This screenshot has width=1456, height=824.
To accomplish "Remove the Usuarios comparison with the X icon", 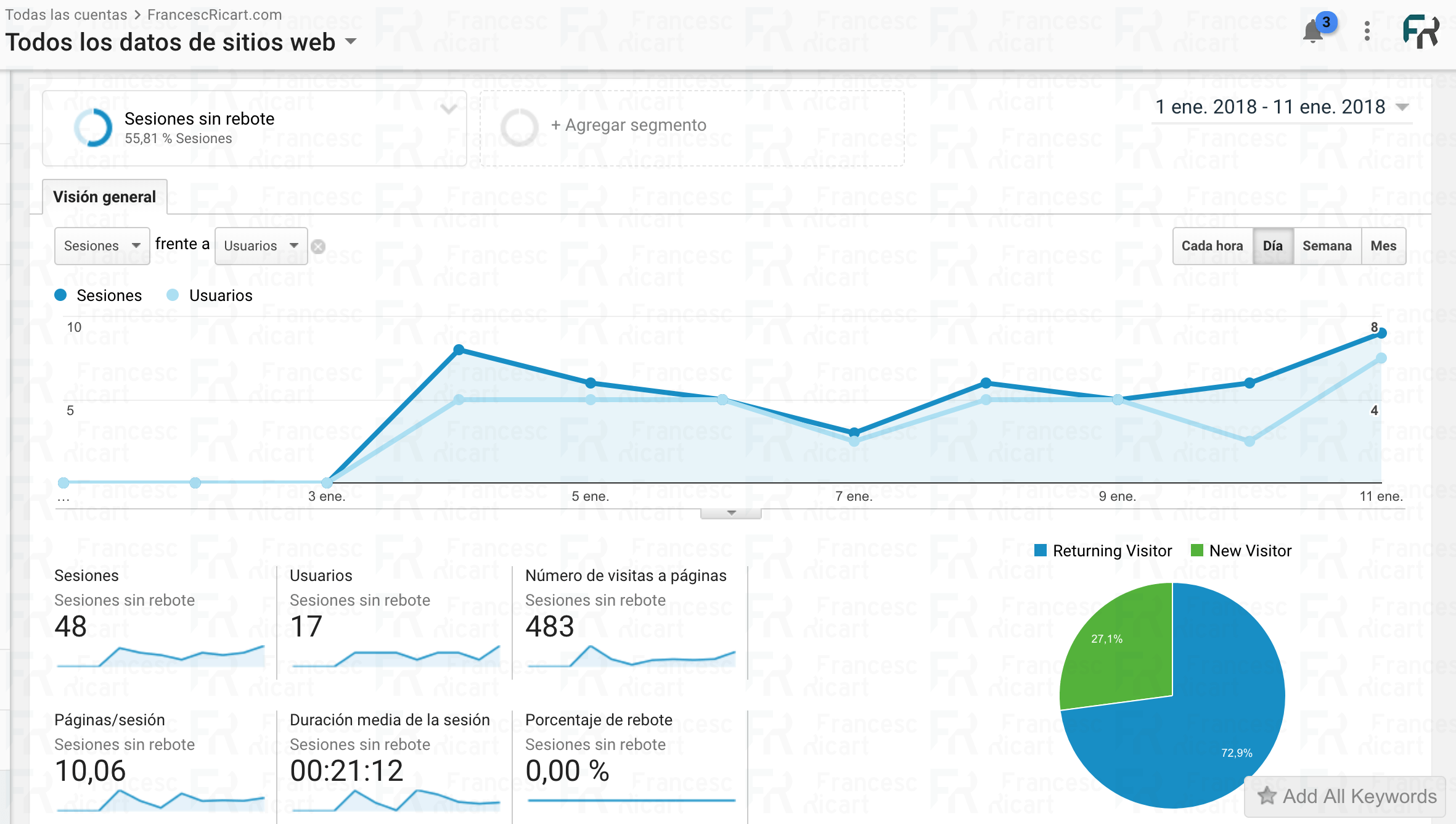I will point(318,246).
